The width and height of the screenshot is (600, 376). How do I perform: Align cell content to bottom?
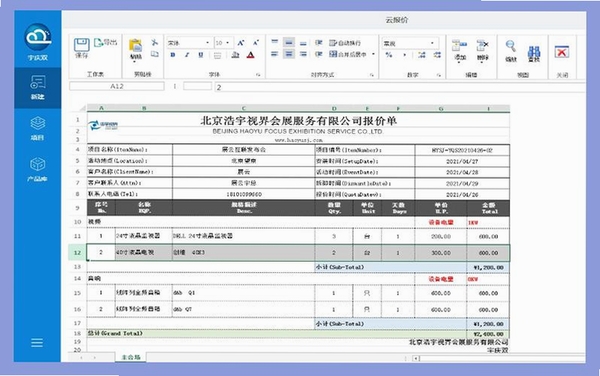click(303, 42)
